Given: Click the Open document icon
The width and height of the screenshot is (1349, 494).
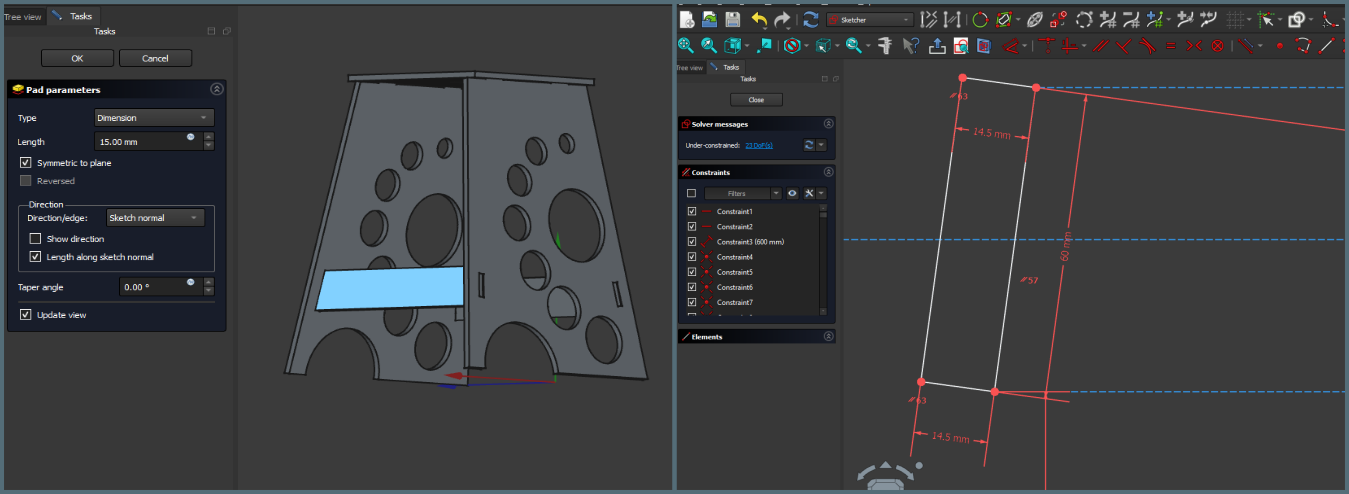Looking at the screenshot, I should [710, 20].
